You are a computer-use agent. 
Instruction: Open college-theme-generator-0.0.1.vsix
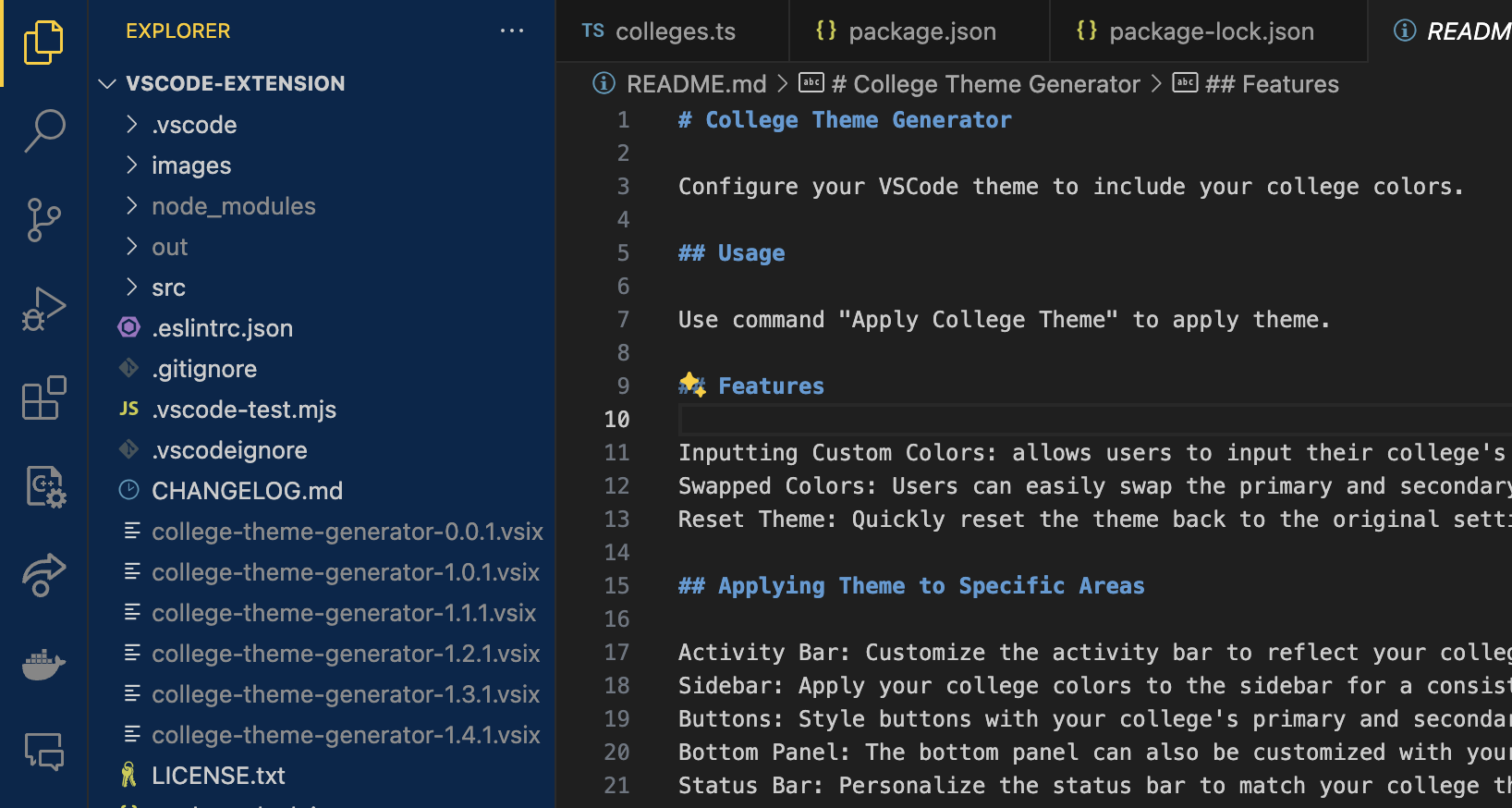(x=348, y=532)
